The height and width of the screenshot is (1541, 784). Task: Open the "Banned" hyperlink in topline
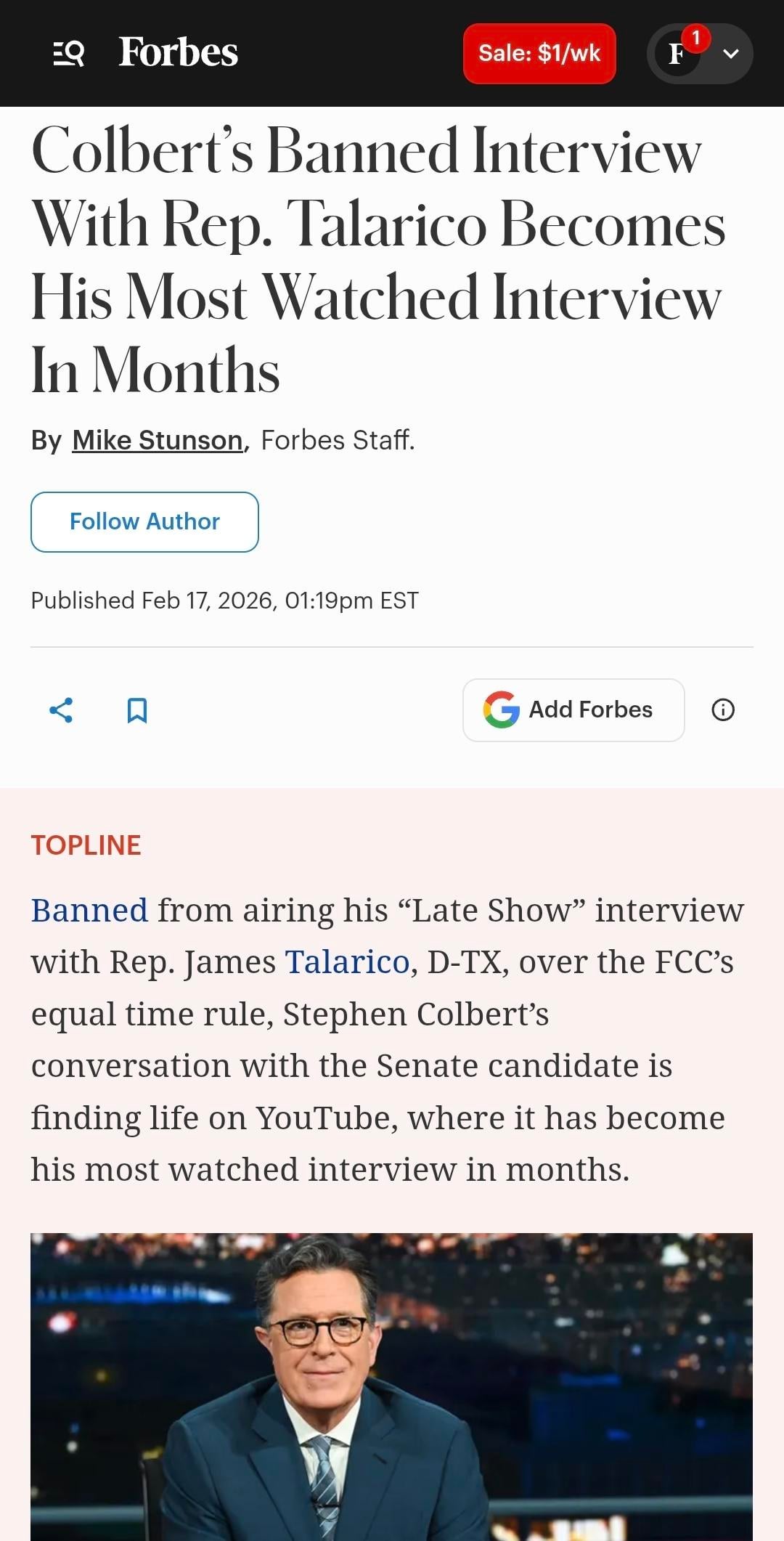pos(89,910)
